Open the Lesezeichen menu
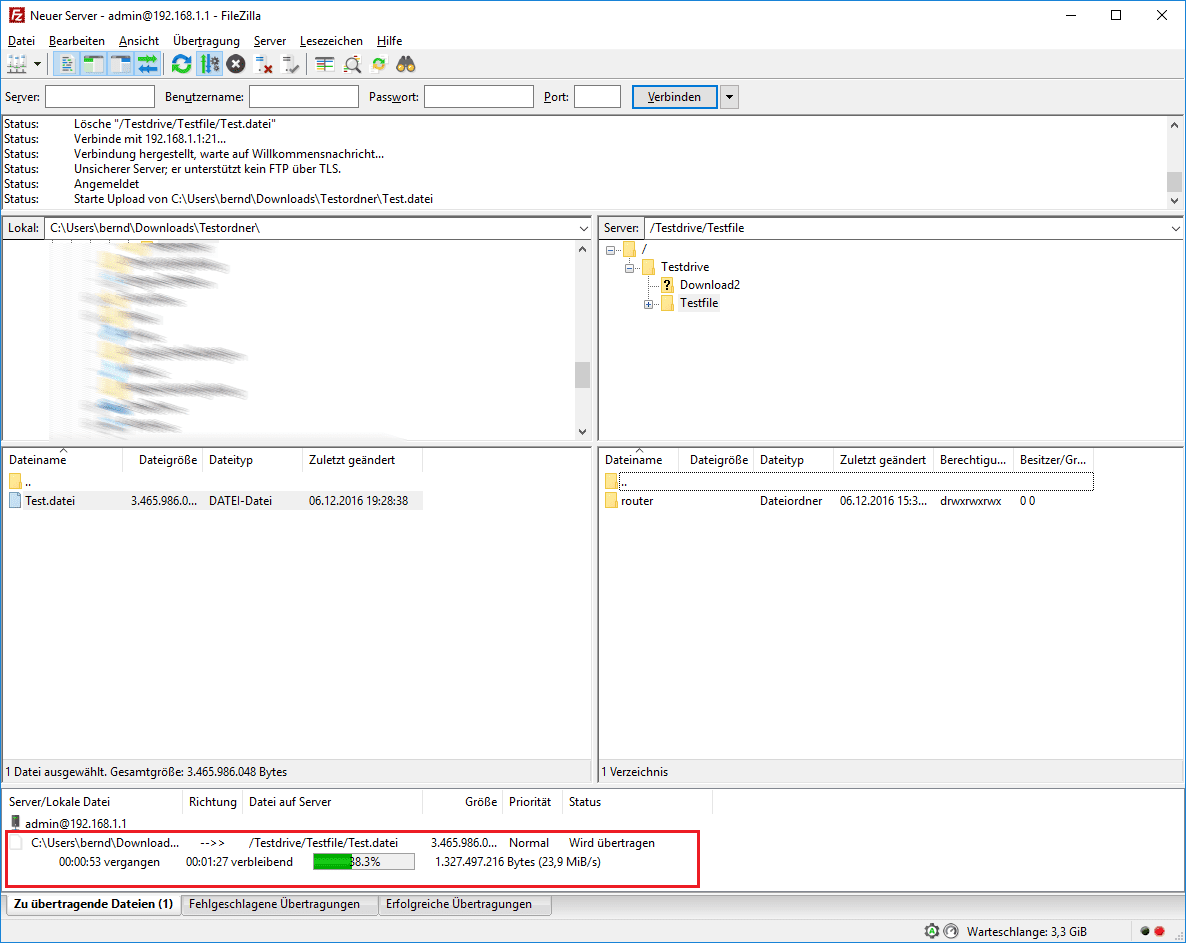 click(331, 41)
